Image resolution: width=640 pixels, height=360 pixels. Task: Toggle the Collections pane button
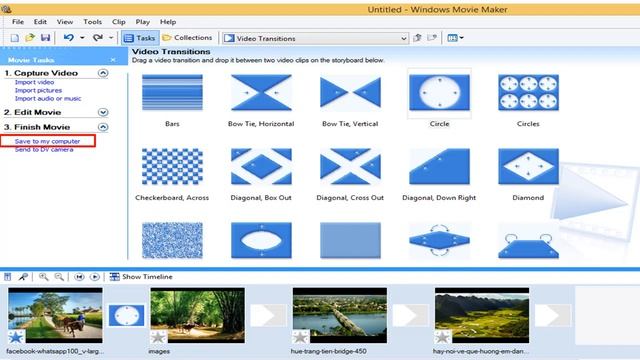point(187,38)
